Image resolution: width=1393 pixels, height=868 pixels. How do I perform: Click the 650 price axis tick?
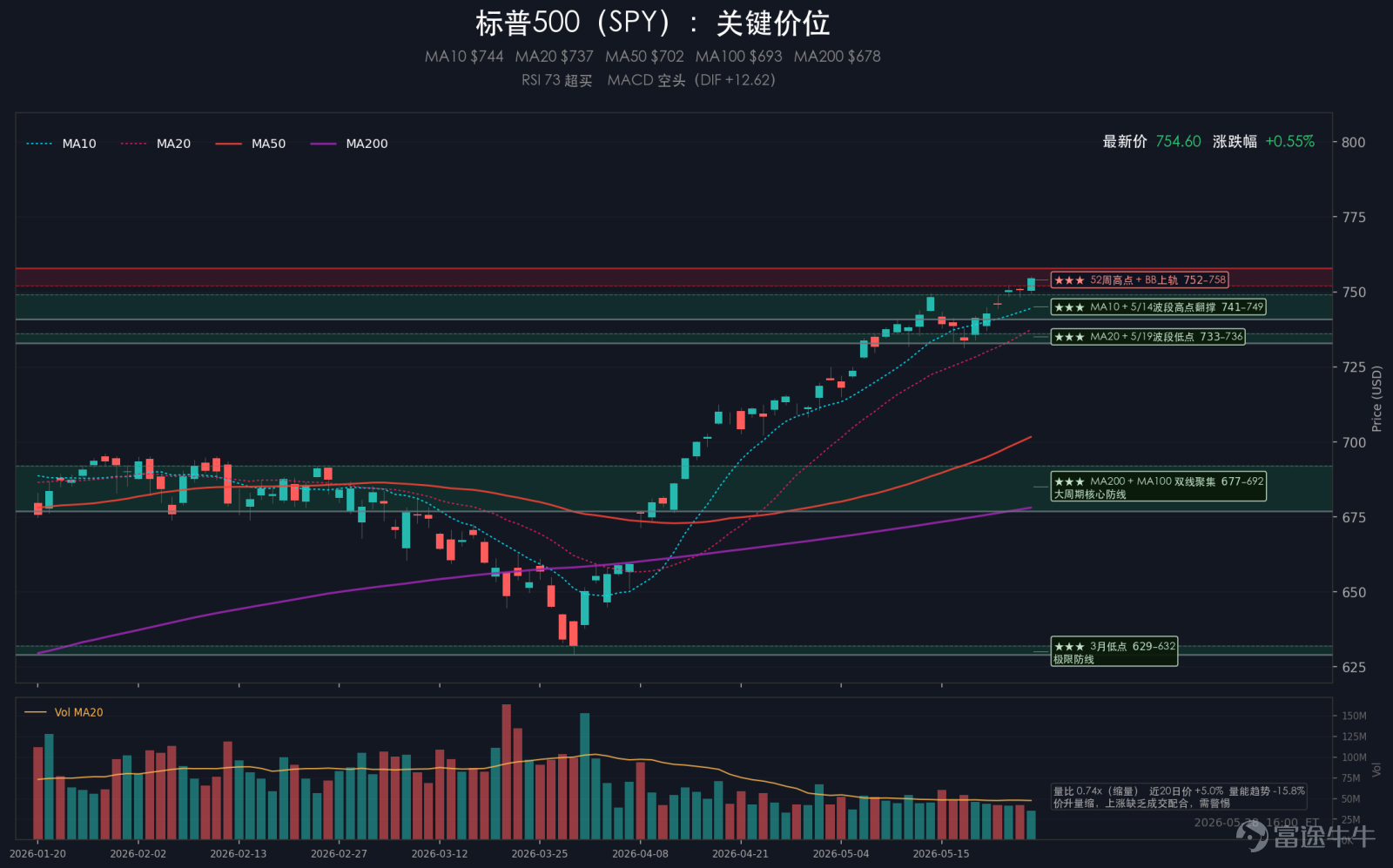click(1353, 592)
